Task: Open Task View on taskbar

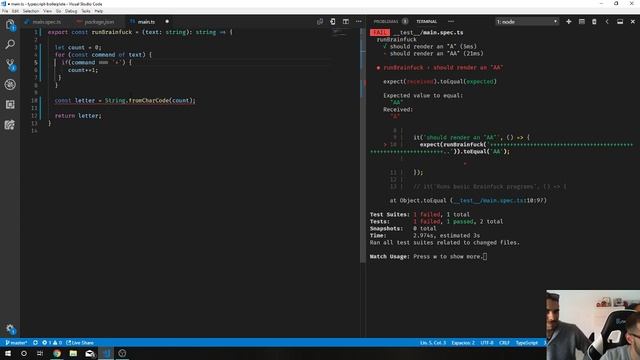Action: point(40,353)
